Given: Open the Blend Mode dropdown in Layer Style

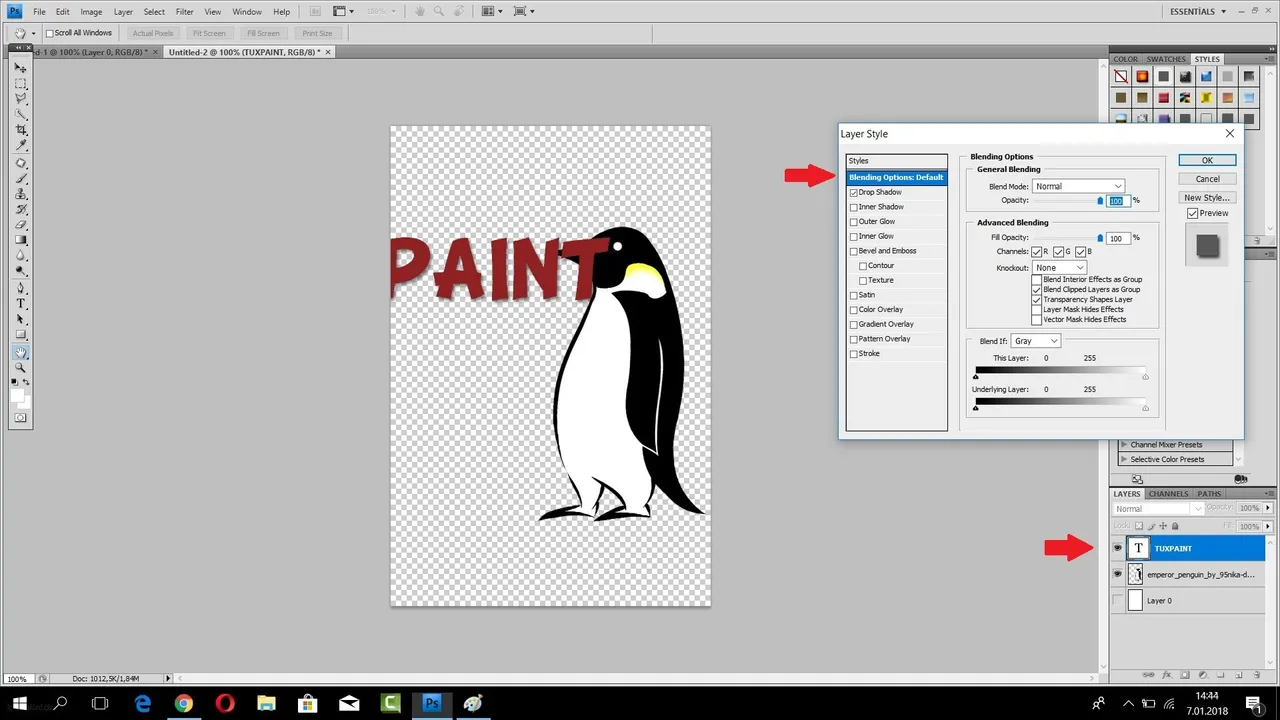Looking at the screenshot, I should point(1079,186).
